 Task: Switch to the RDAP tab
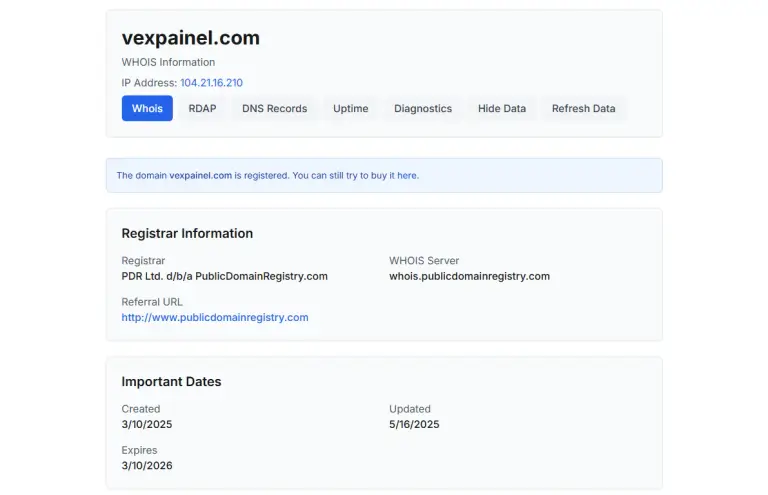click(x=202, y=108)
